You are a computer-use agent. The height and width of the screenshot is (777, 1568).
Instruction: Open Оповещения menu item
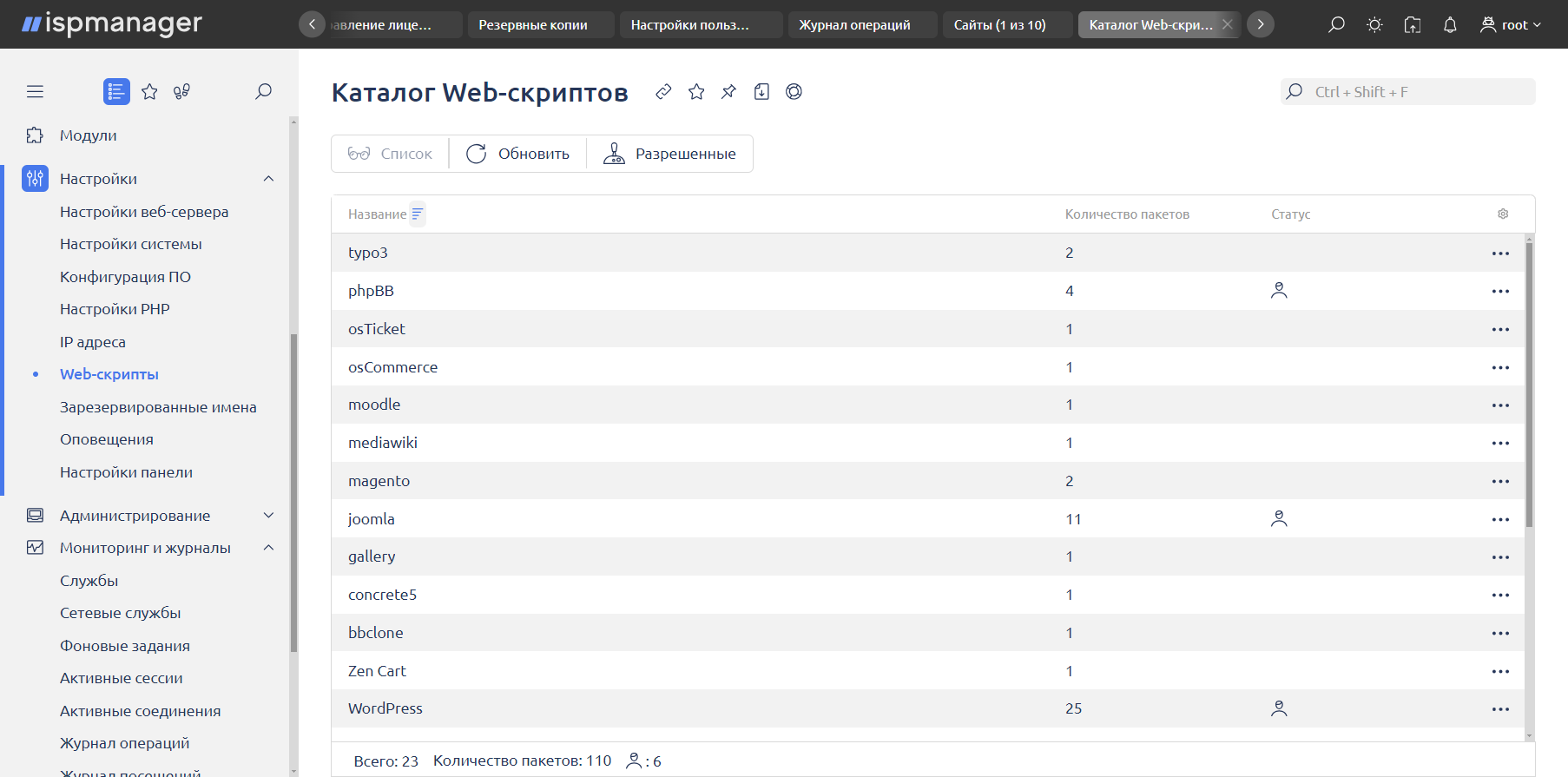tap(107, 439)
